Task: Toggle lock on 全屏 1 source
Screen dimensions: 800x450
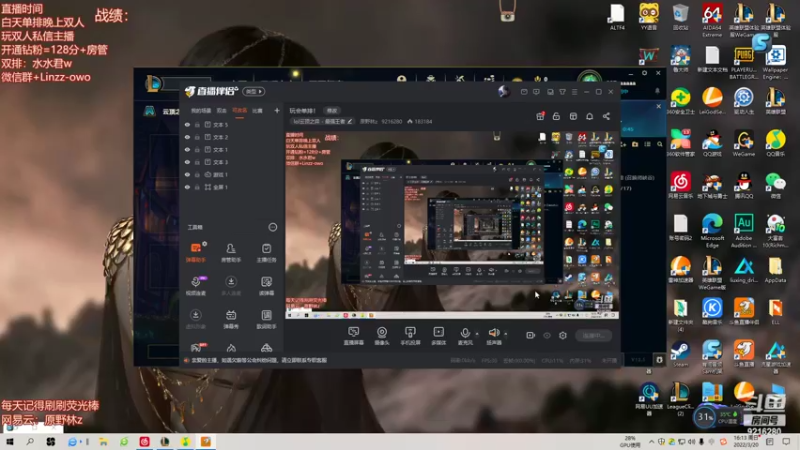Action: 197,187
